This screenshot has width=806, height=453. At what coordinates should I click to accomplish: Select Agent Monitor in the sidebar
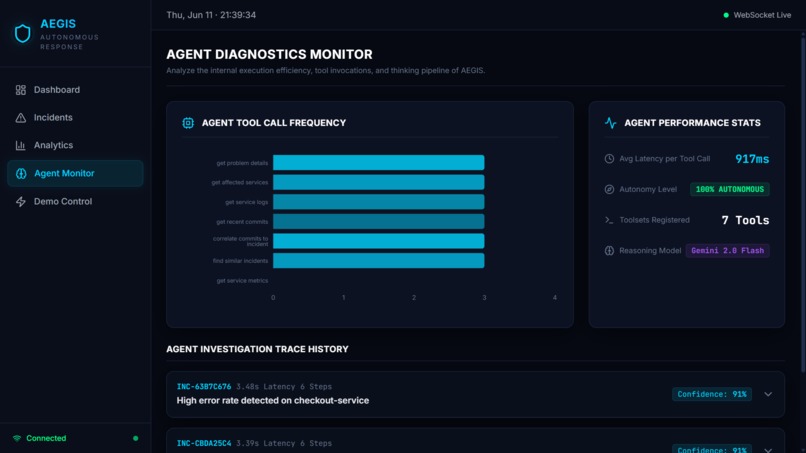click(x=75, y=173)
